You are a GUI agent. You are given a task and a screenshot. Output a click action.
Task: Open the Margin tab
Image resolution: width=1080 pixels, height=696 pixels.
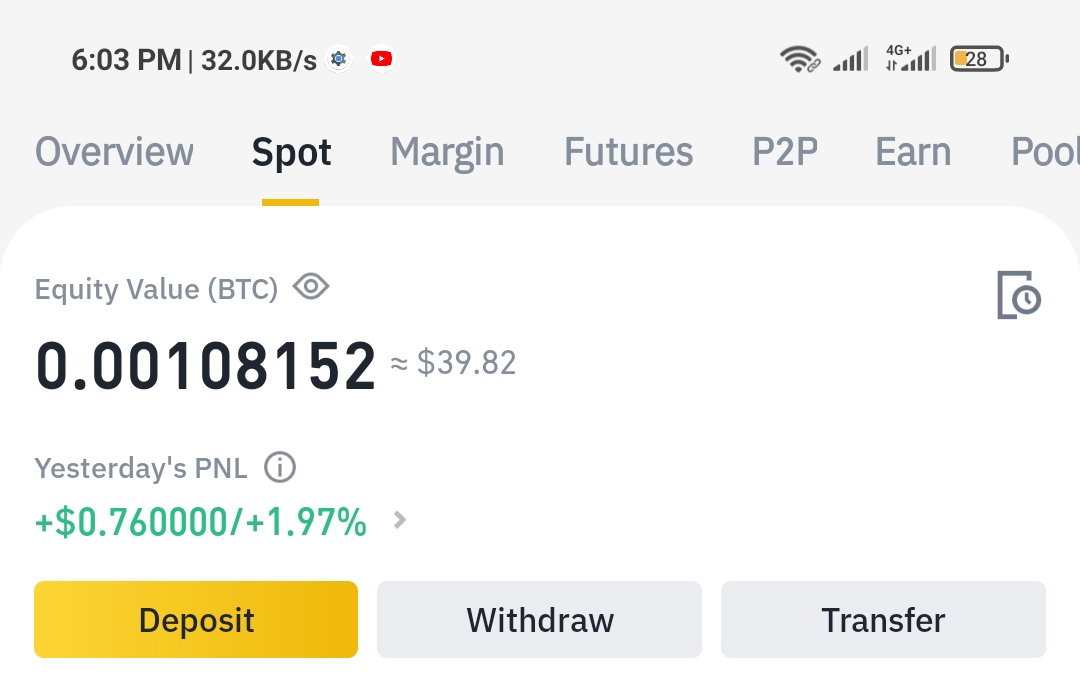pyautogui.click(x=447, y=153)
